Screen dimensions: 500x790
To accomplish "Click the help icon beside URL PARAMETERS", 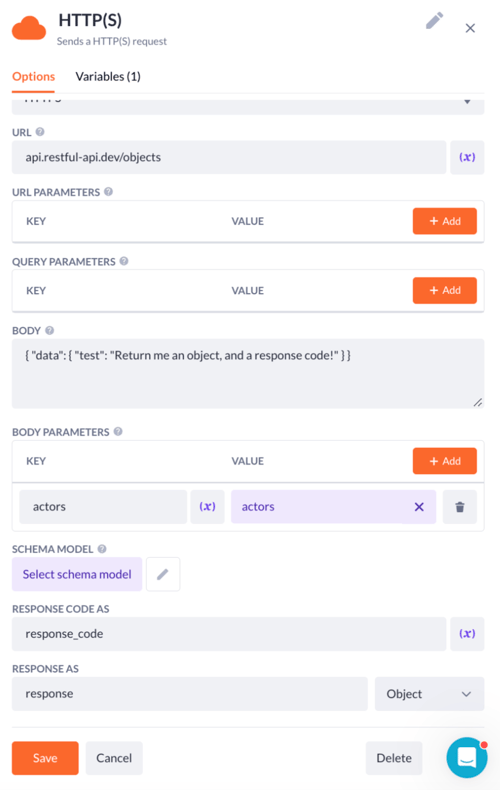I will click(108, 191).
